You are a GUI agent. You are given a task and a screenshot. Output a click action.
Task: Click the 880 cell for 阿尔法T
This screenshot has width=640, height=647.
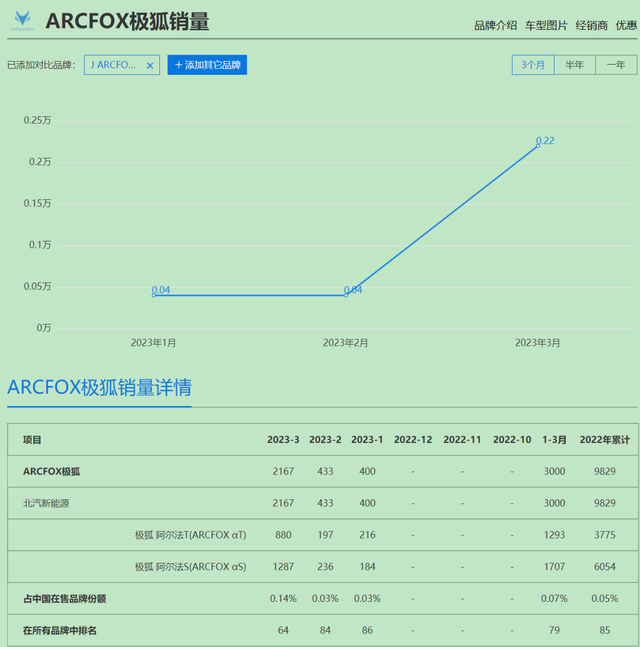pyautogui.click(x=283, y=535)
